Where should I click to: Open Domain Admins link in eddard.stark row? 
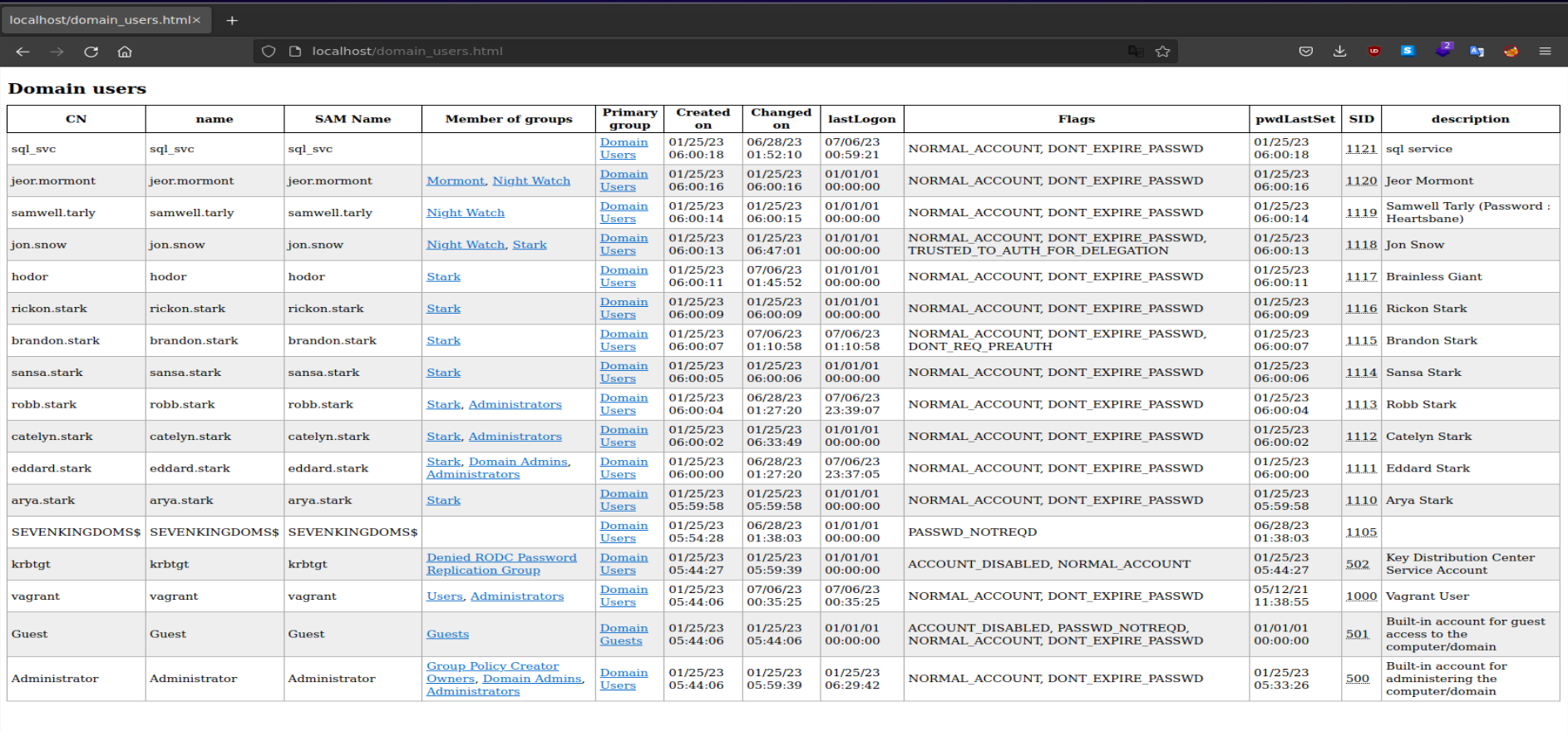coord(519,462)
